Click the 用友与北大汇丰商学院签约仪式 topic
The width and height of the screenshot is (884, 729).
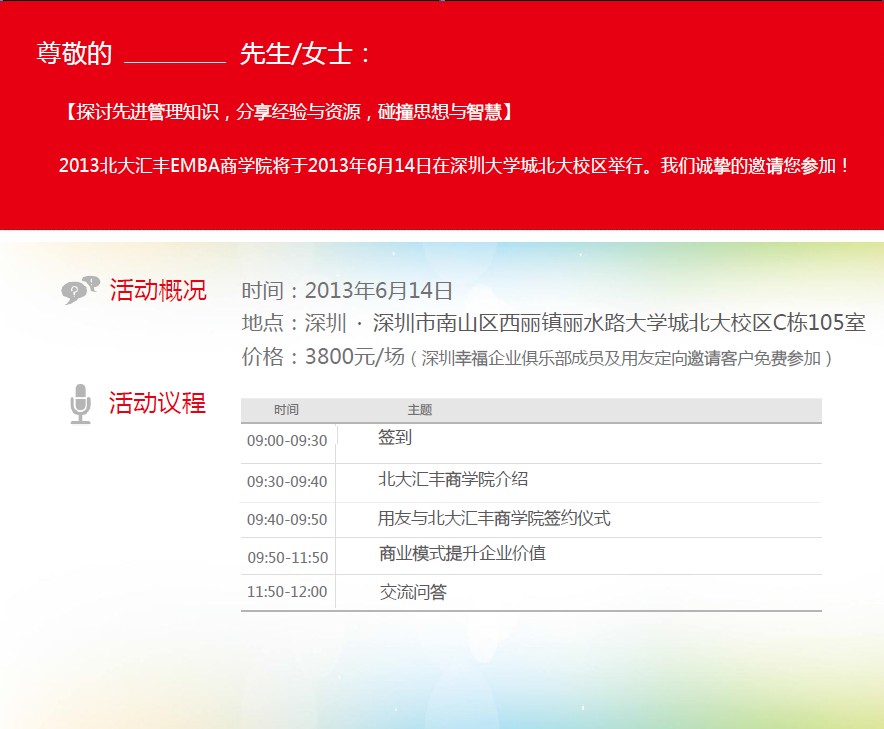(x=494, y=518)
